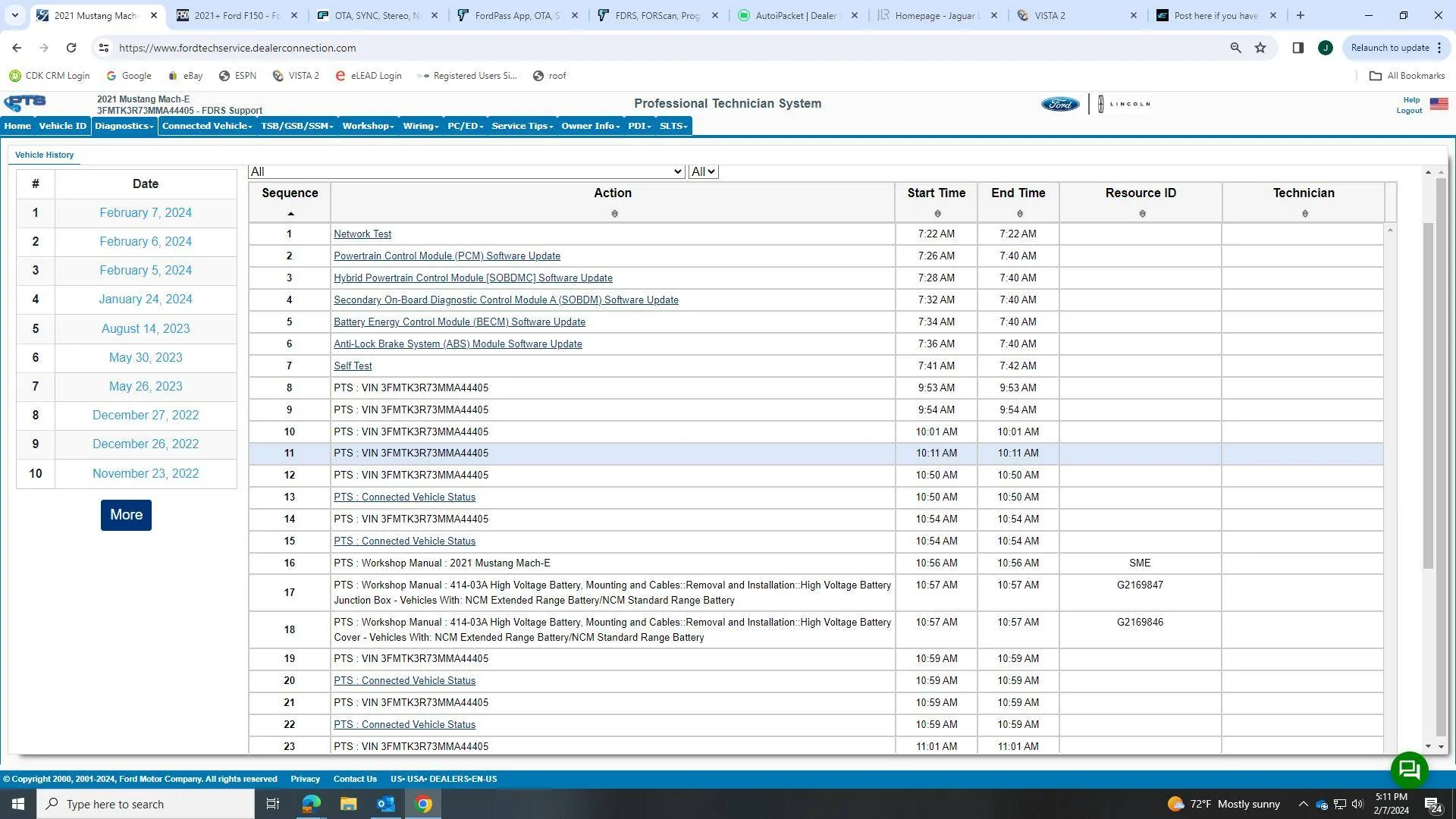Open eLEAD Login bookmark
The image size is (1456, 819).
tap(369, 76)
